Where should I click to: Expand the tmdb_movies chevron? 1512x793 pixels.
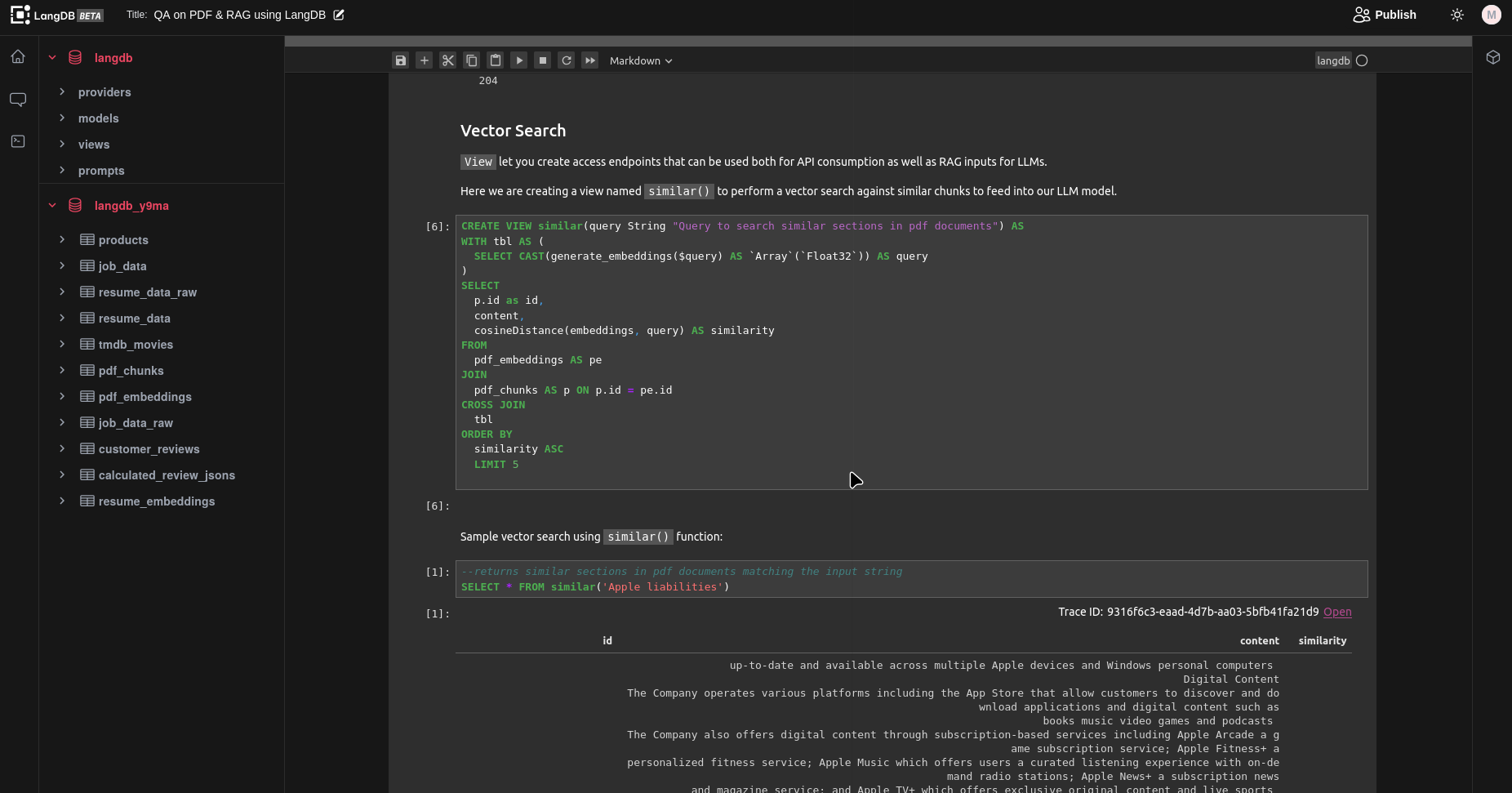[62, 345]
